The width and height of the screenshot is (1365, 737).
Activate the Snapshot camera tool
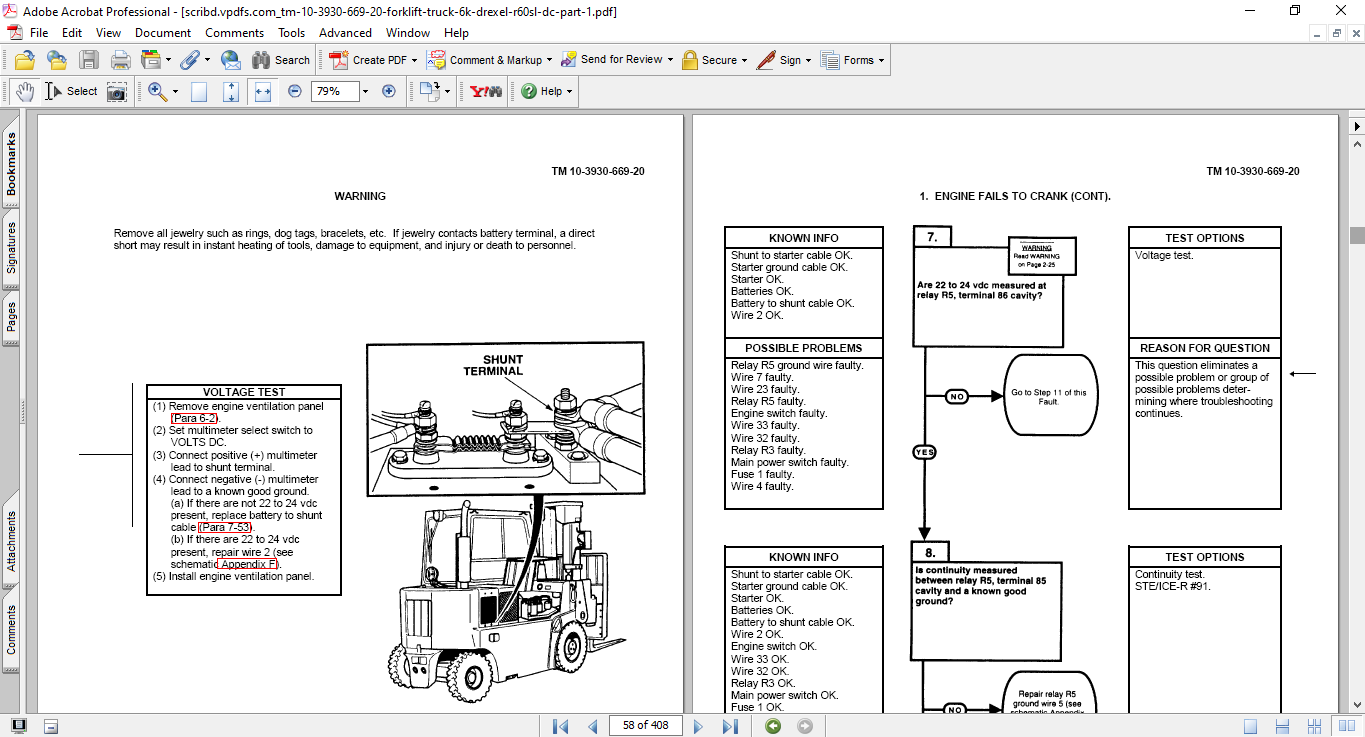click(x=117, y=91)
